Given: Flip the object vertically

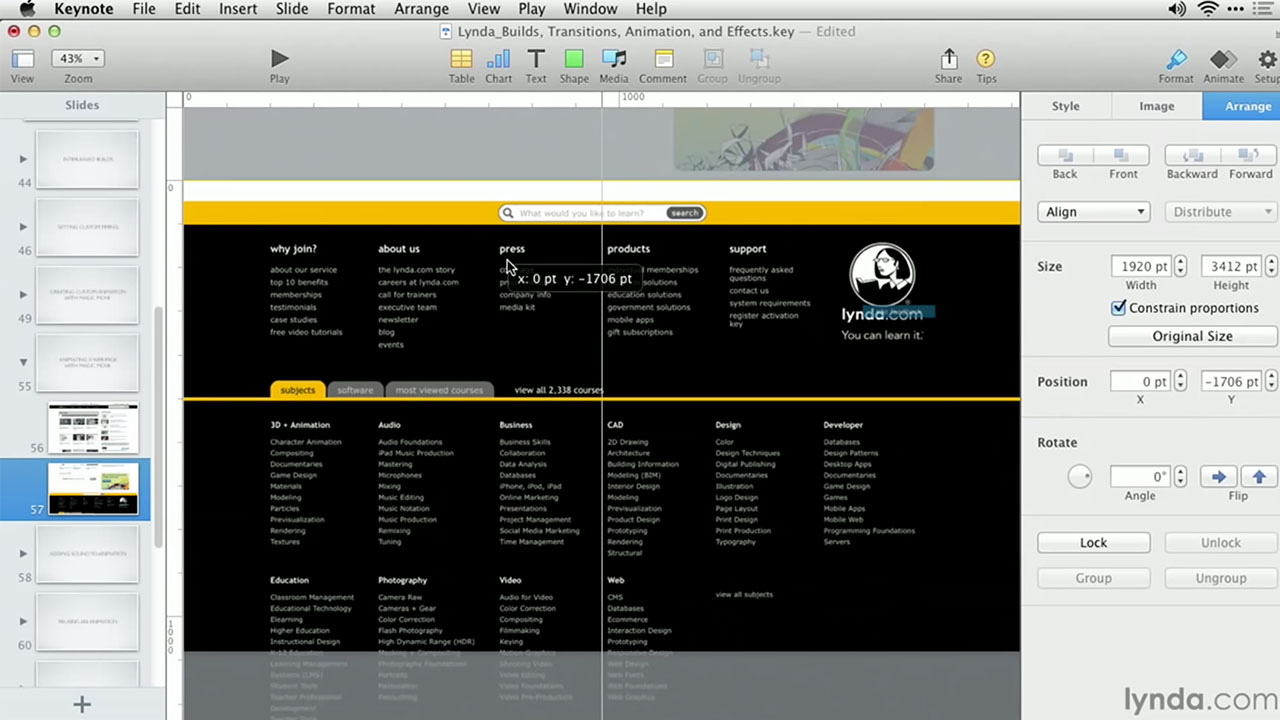Looking at the screenshot, I should (1259, 477).
